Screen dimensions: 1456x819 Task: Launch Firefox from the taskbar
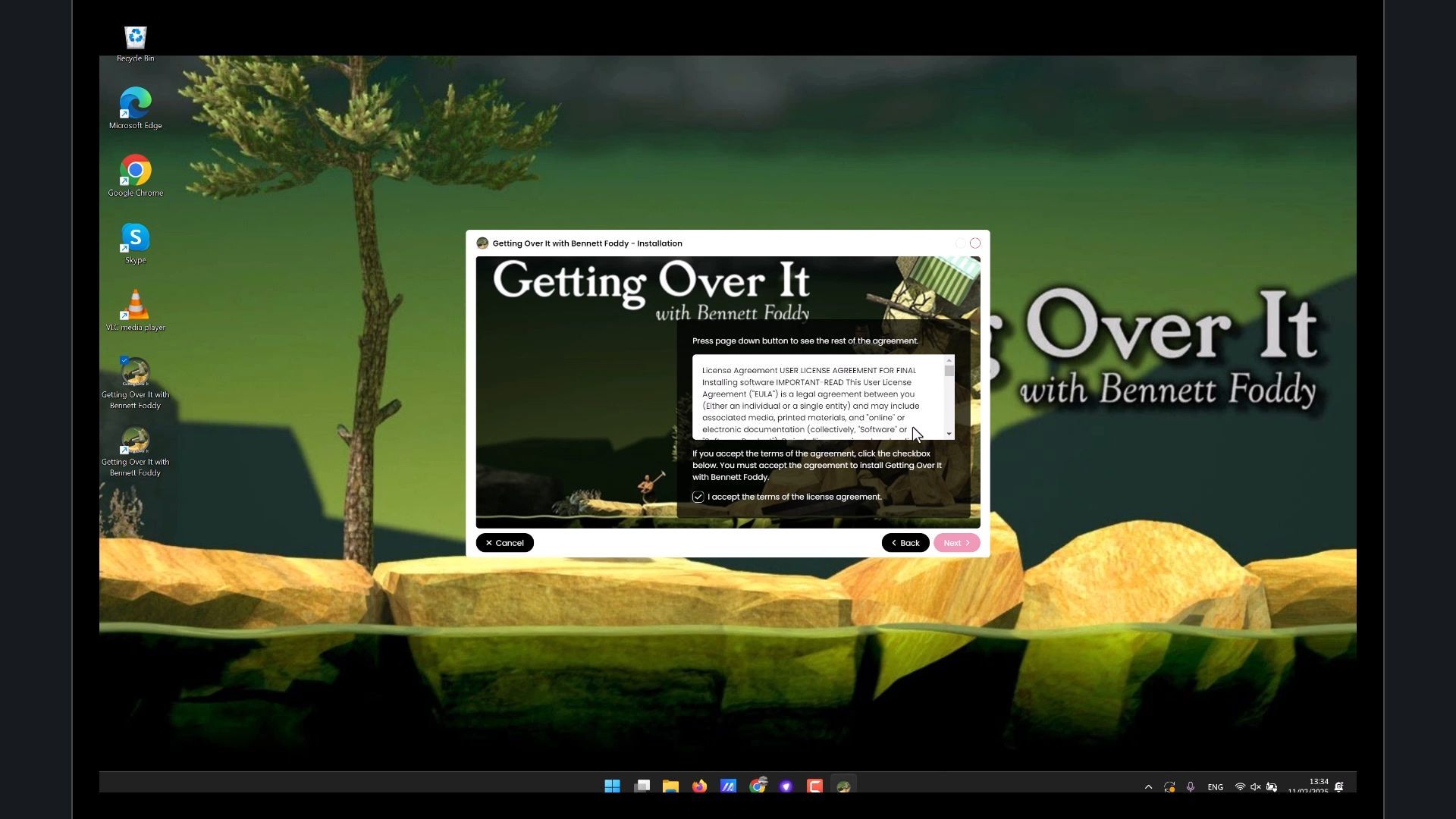coord(699,786)
